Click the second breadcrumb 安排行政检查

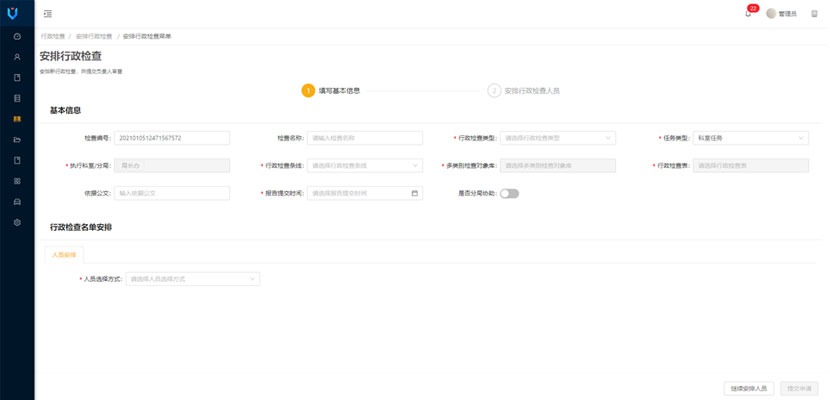94,37
